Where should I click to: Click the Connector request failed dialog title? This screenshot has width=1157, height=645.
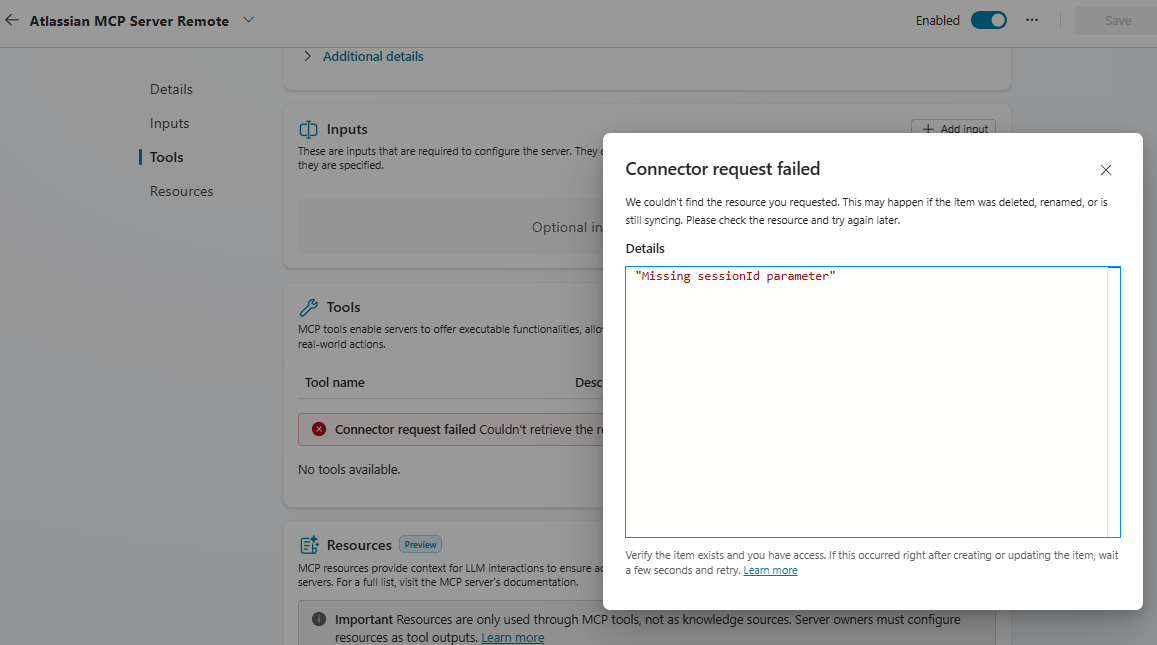click(722, 169)
